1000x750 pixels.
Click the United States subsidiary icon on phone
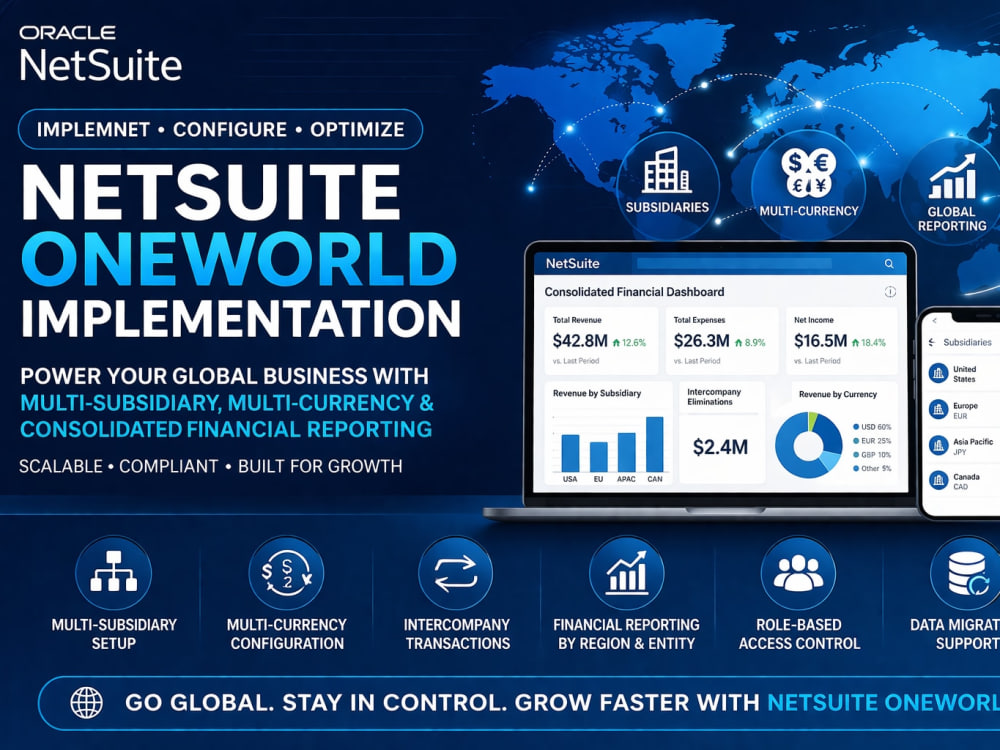point(938,373)
